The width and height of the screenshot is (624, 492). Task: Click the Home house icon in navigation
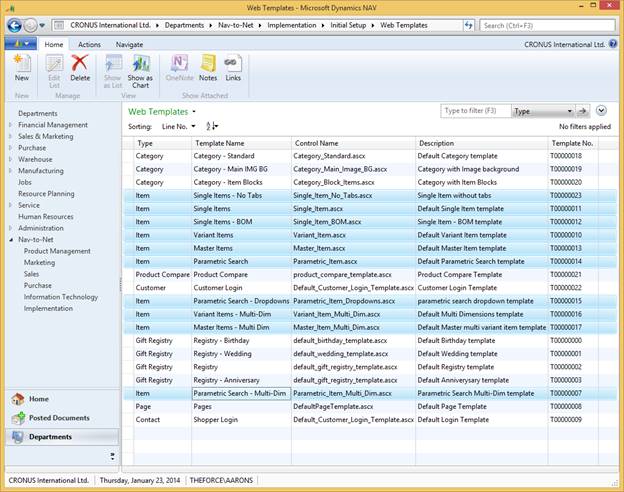[x=18, y=399]
